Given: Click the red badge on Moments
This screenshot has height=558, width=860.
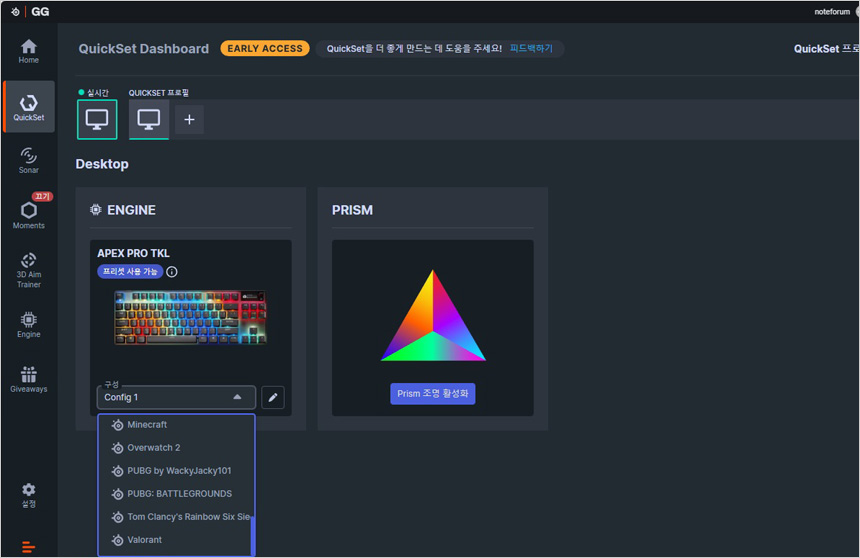Looking at the screenshot, I should point(42,196).
